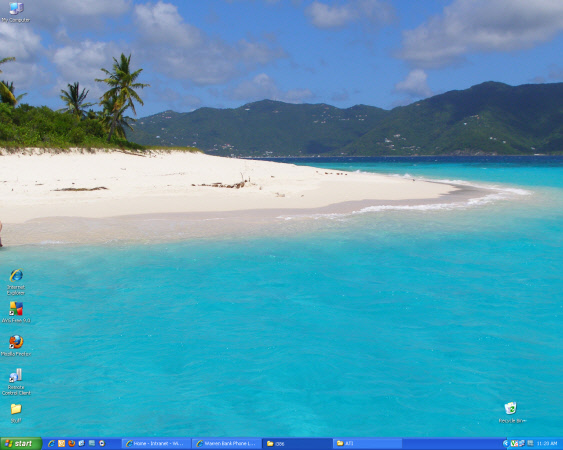This screenshot has width=563, height=450.
Task: Click the taskbar clock showing 11:20 AM
Action: (547, 444)
